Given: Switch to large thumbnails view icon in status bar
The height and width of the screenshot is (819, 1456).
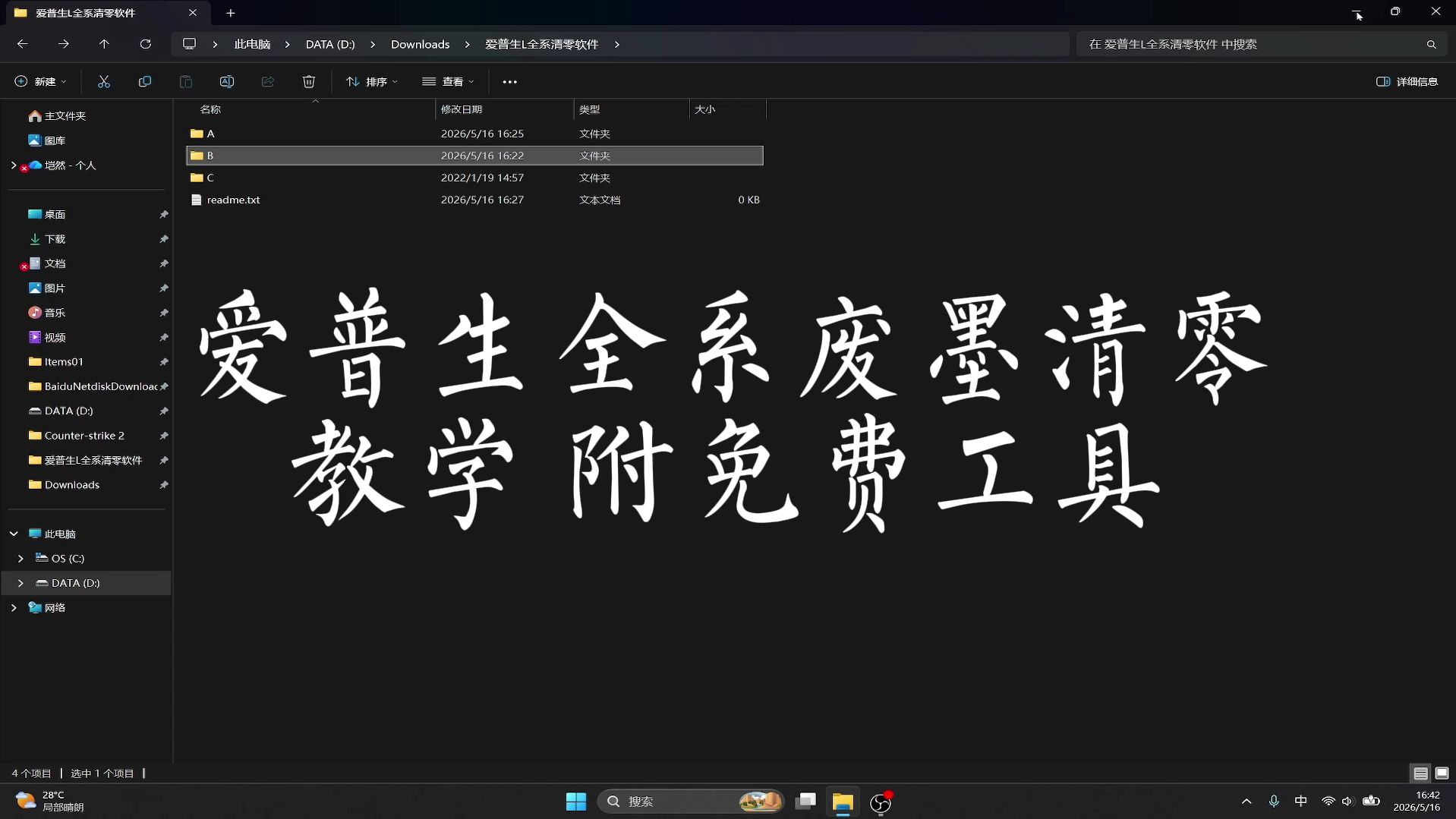Looking at the screenshot, I should pyautogui.click(x=1442, y=773).
